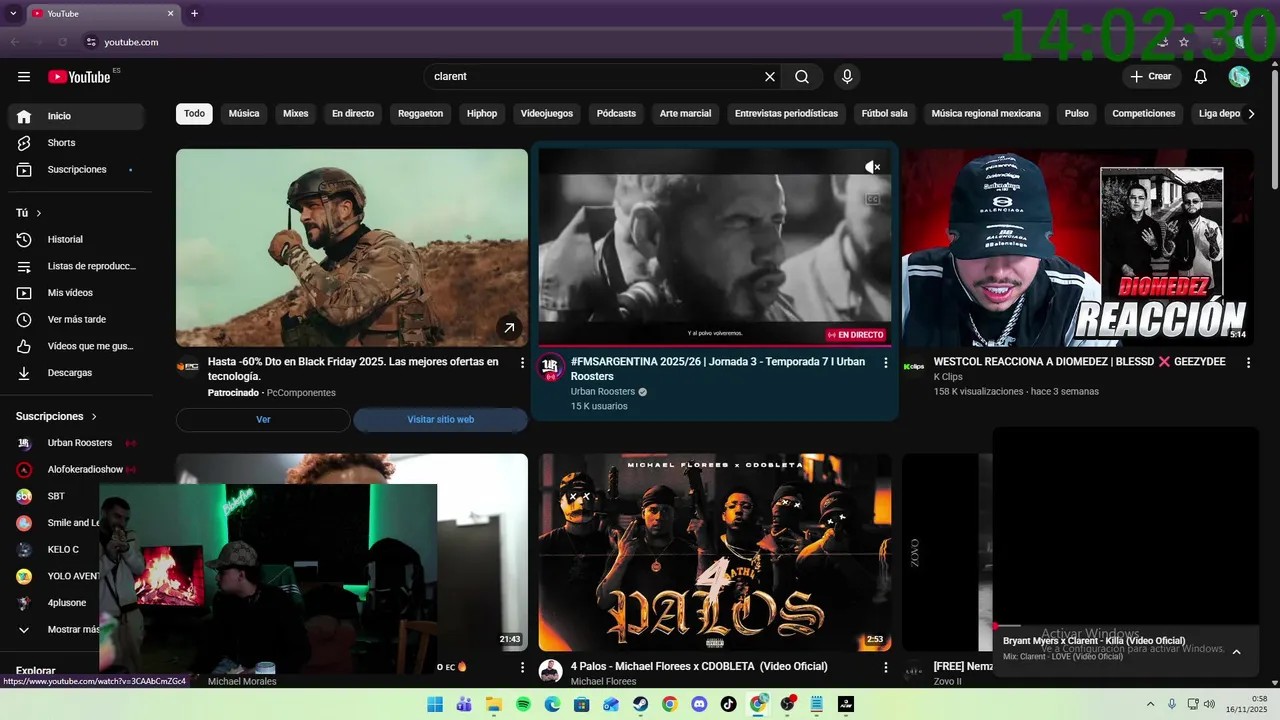Expand the Tú section
The image size is (1280, 720).
point(29,213)
